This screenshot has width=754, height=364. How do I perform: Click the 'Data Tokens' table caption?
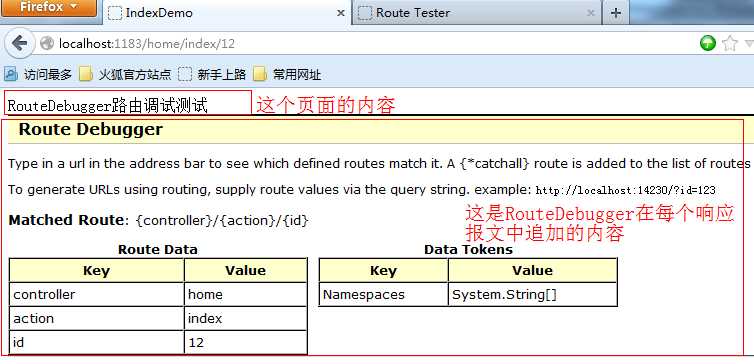(468, 250)
